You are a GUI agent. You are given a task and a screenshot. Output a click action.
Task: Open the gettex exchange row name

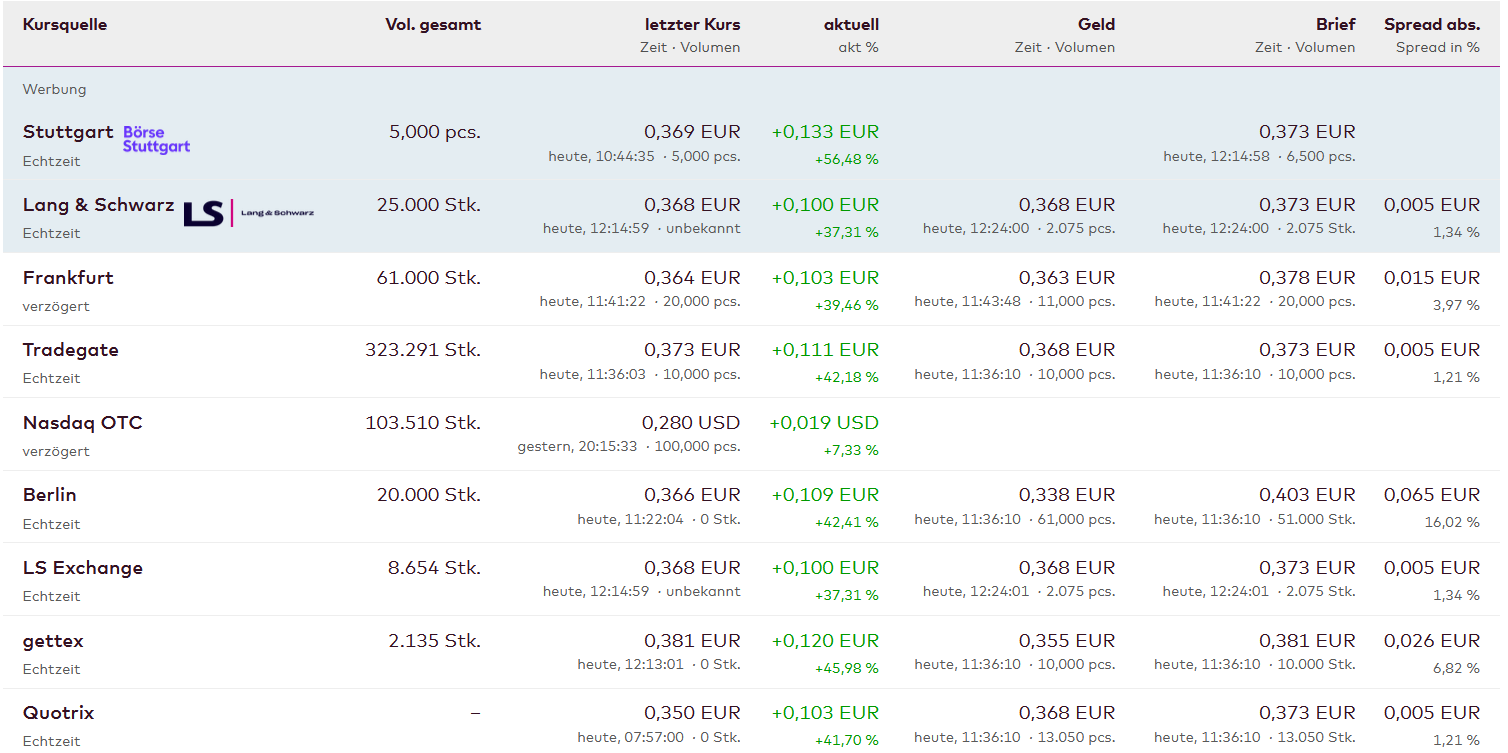point(53,641)
